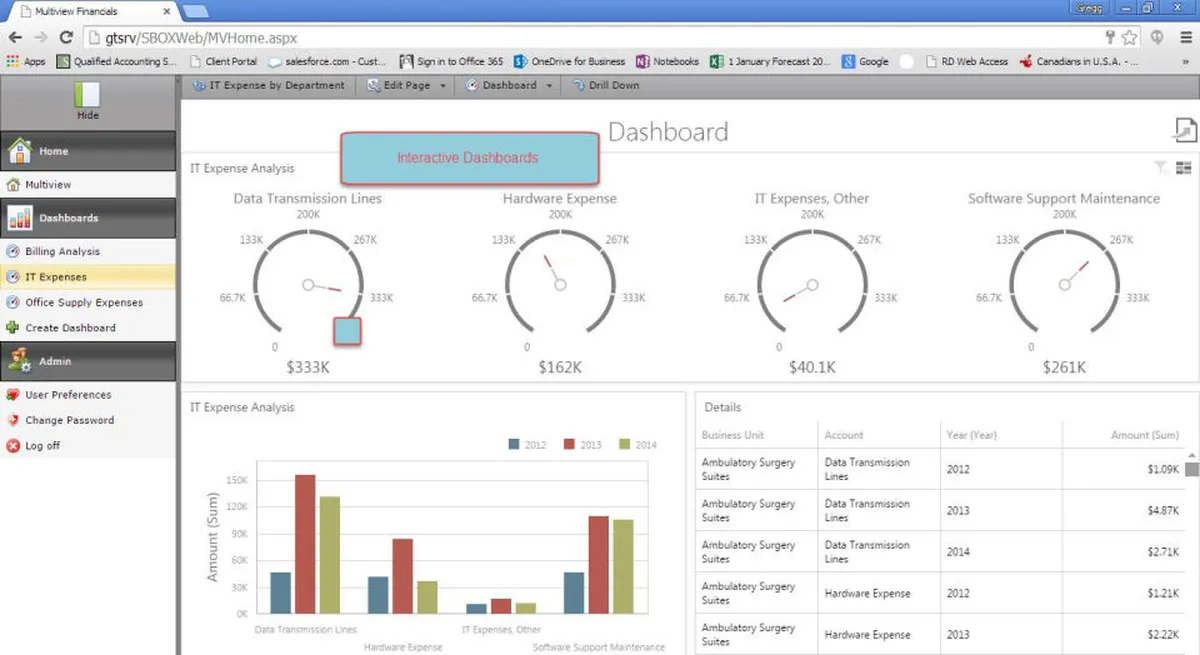Image resolution: width=1200 pixels, height=655 pixels.
Task: Toggle the 2012 legend swatch
Action: [514, 444]
